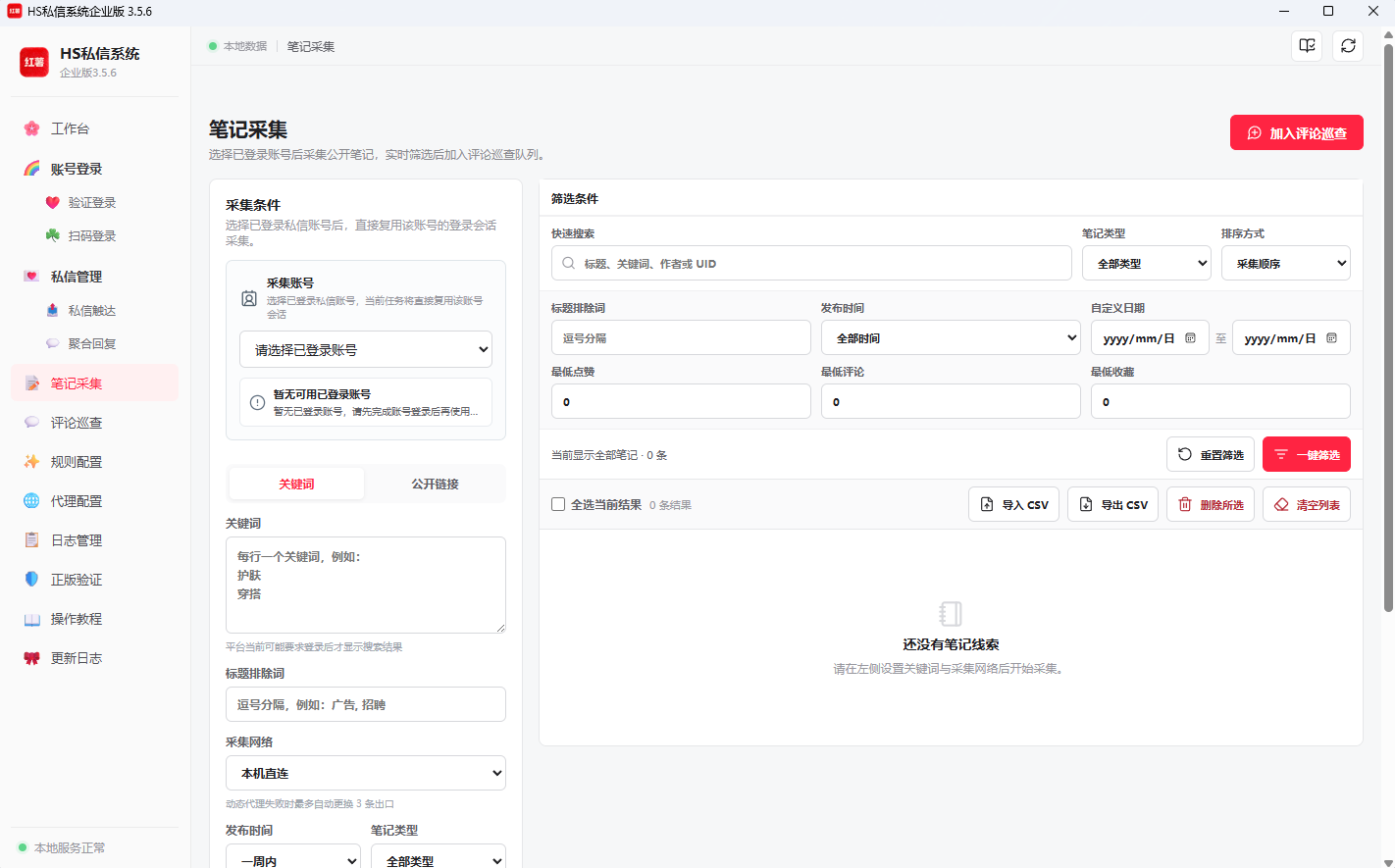Open 规则配置 in the sidebar
1395x868 pixels.
click(x=94, y=462)
